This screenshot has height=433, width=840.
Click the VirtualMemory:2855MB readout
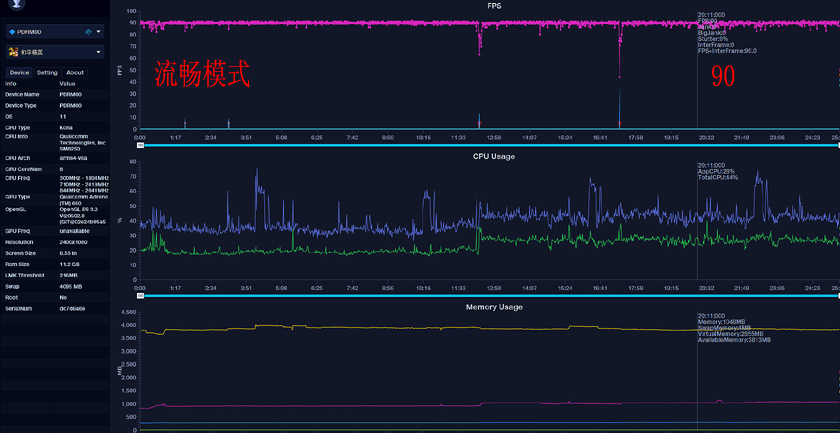click(730, 334)
